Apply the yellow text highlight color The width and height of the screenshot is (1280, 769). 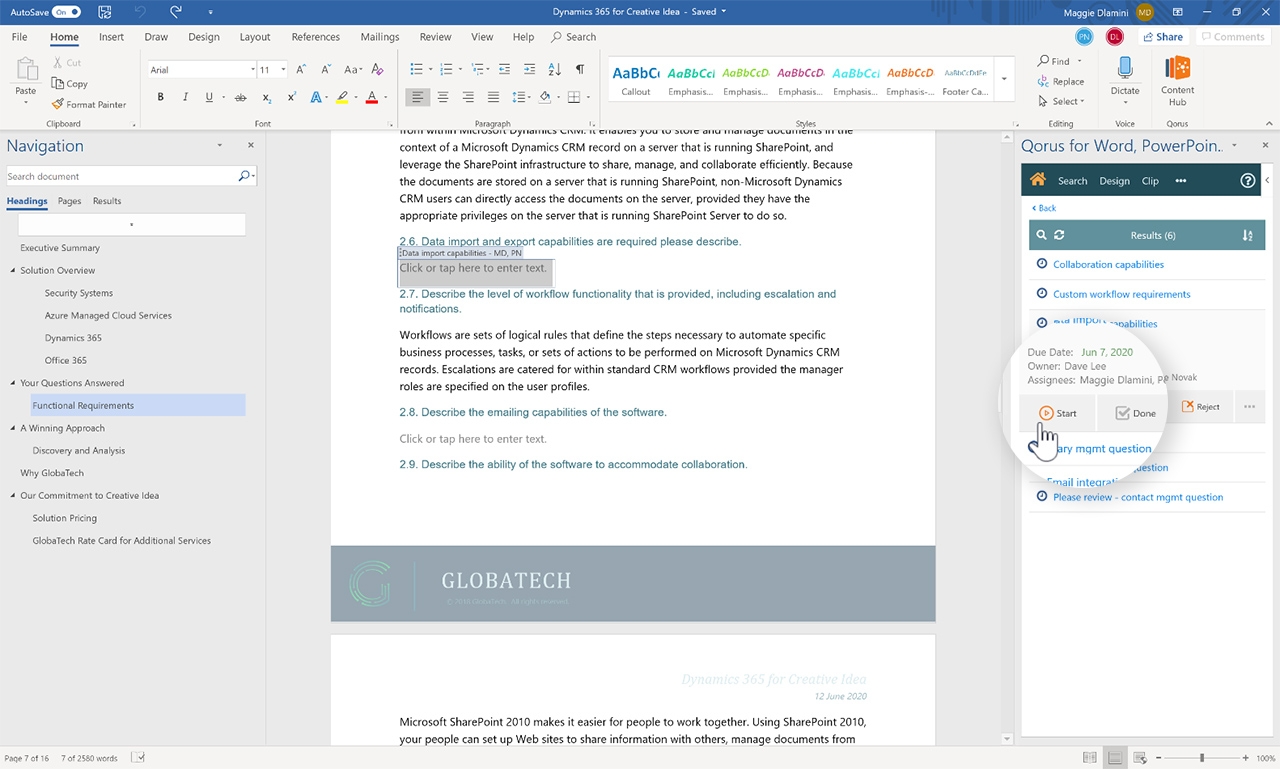[x=342, y=97]
